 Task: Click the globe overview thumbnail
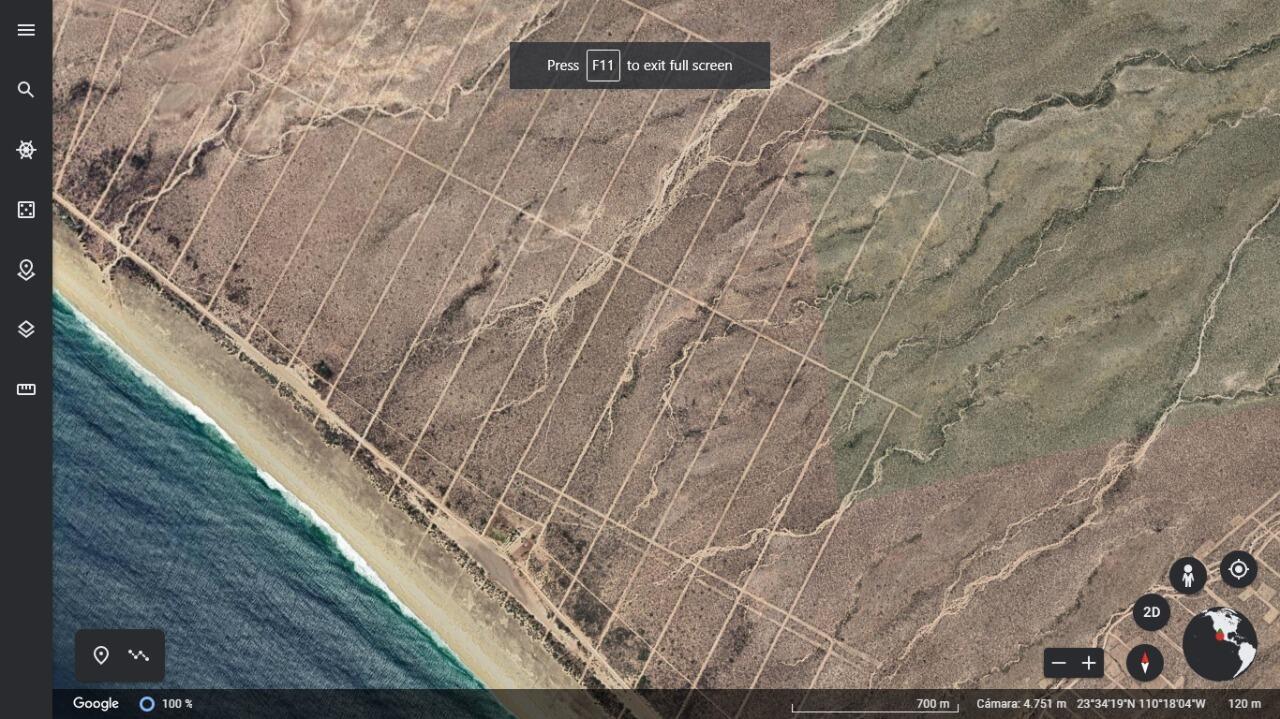[x=1222, y=644]
